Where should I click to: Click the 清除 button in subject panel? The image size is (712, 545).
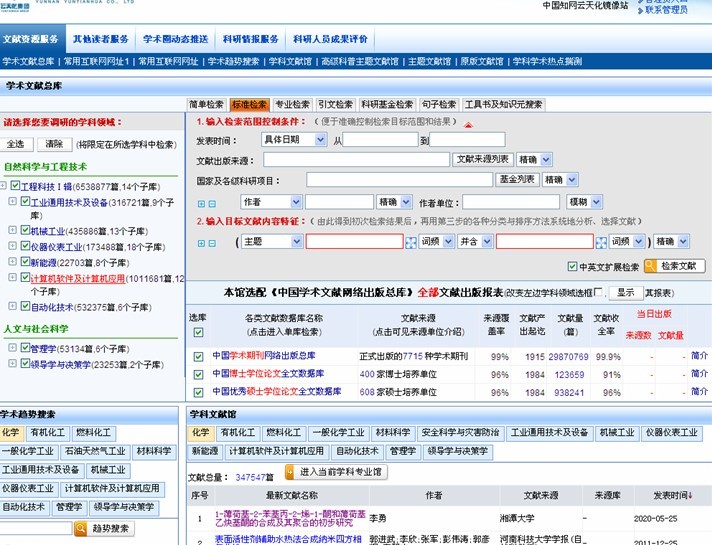pyautogui.click(x=54, y=144)
